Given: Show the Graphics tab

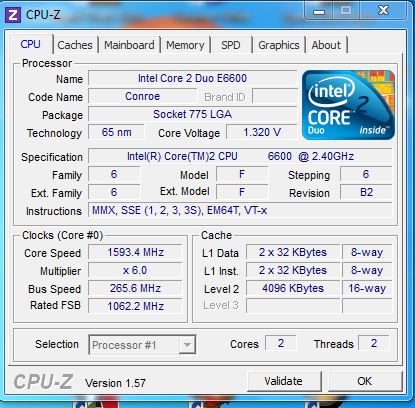Looking at the screenshot, I should click(279, 45).
